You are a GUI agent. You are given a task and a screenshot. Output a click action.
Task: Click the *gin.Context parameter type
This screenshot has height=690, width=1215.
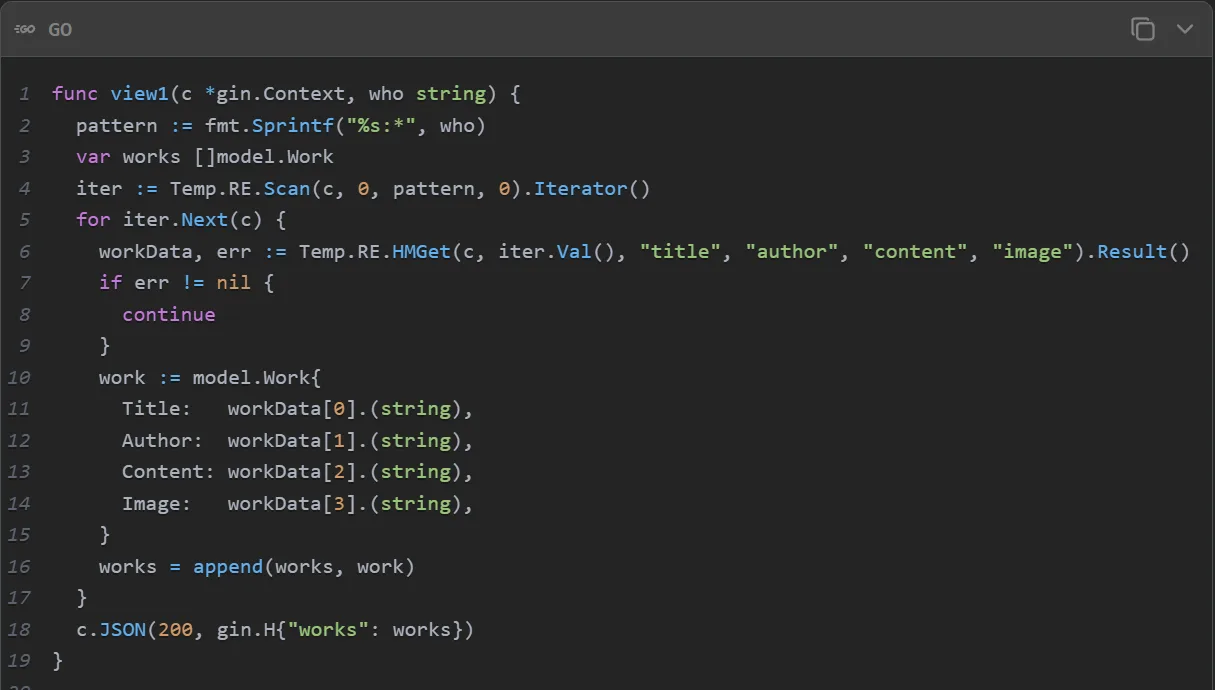(275, 94)
